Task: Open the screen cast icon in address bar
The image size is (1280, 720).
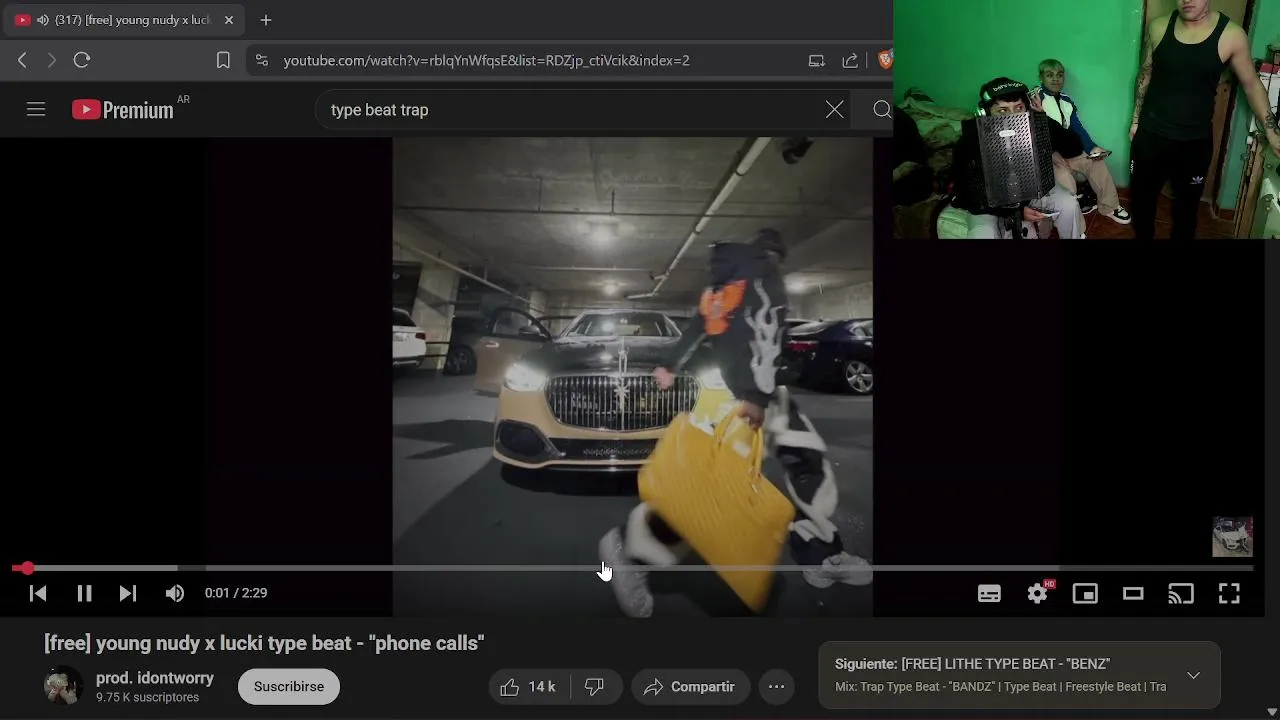Action: click(x=817, y=60)
